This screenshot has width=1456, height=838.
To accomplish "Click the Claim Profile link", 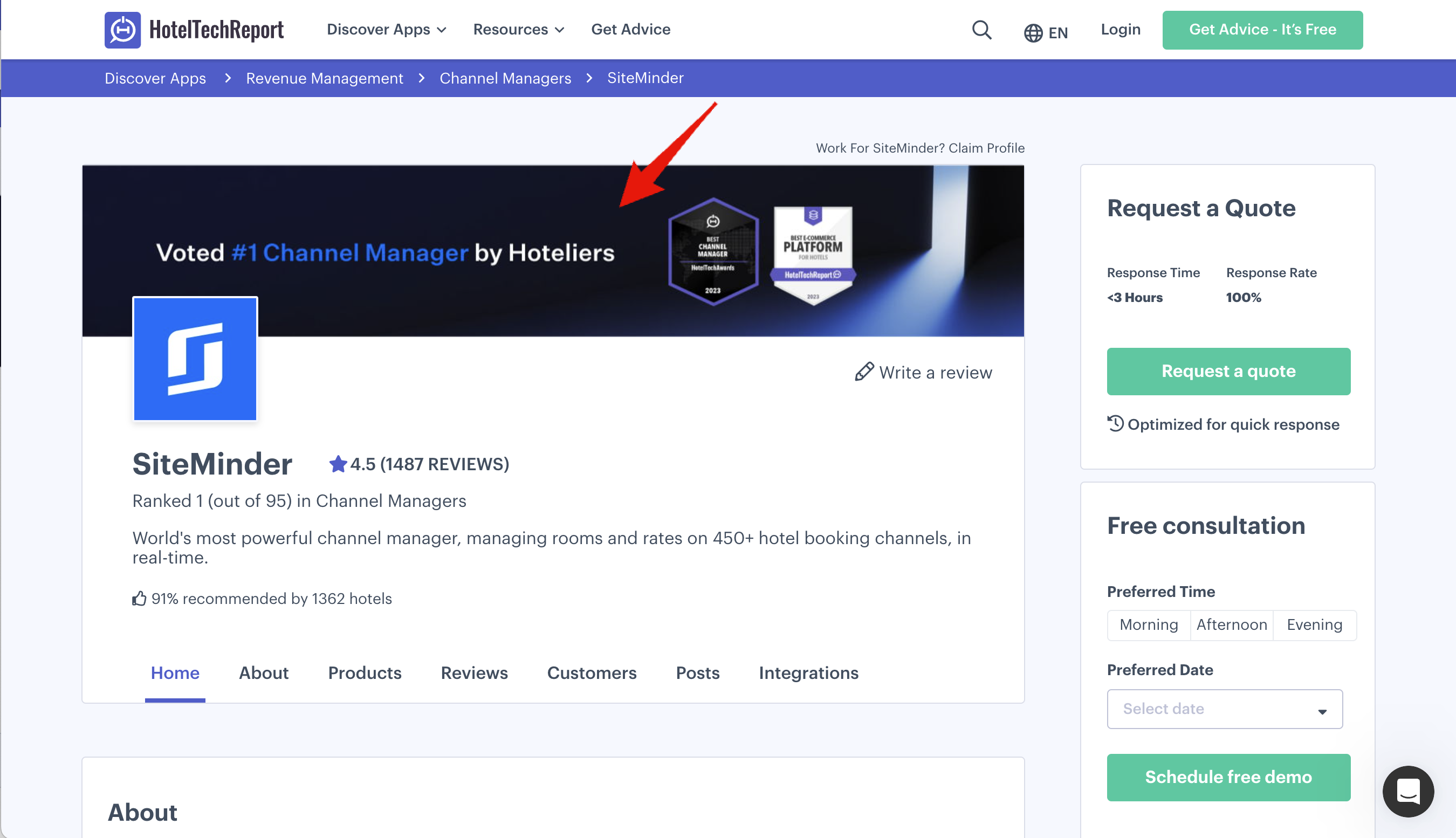I will [986, 148].
